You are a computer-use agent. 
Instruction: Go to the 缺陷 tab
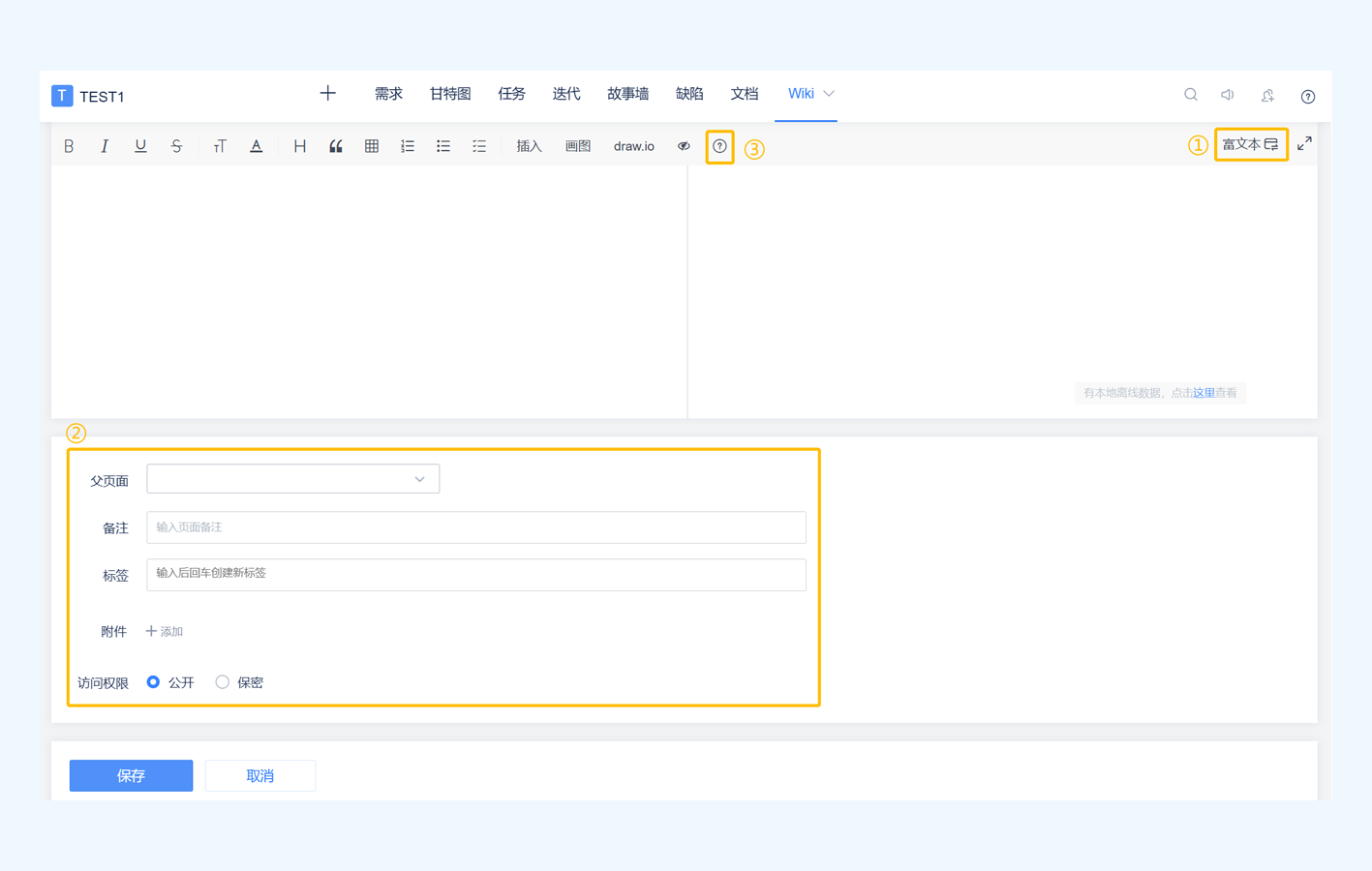coord(689,94)
